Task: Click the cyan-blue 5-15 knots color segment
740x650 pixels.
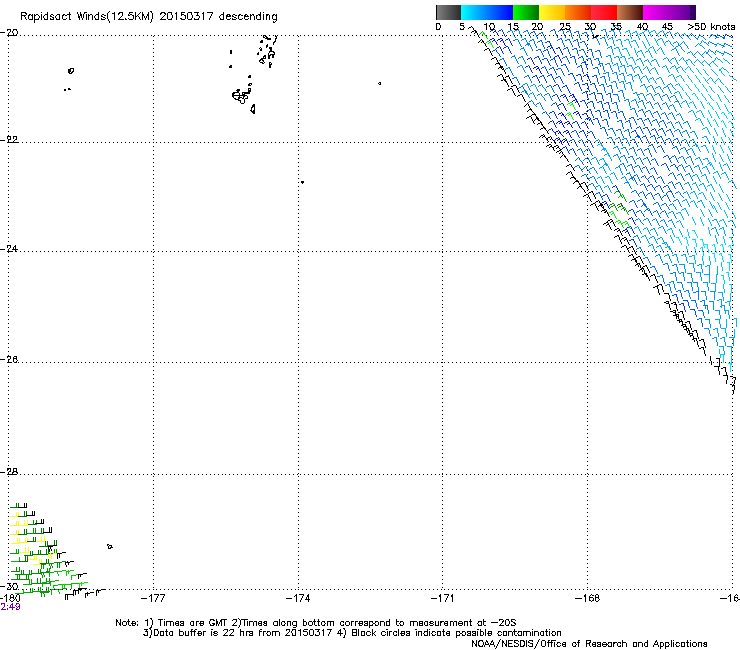Action: [x=487, y=12]
